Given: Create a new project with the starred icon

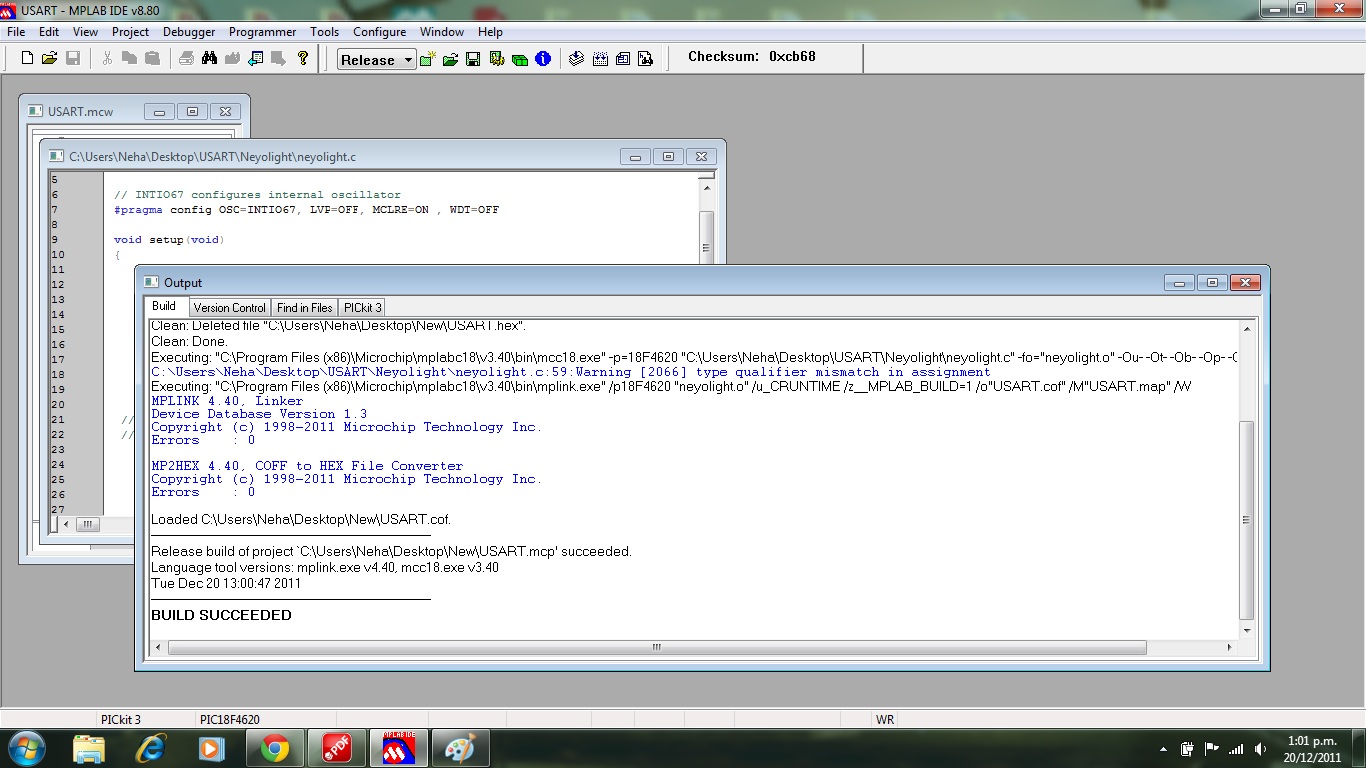Looking at the screenshot, I should point(427,59).
